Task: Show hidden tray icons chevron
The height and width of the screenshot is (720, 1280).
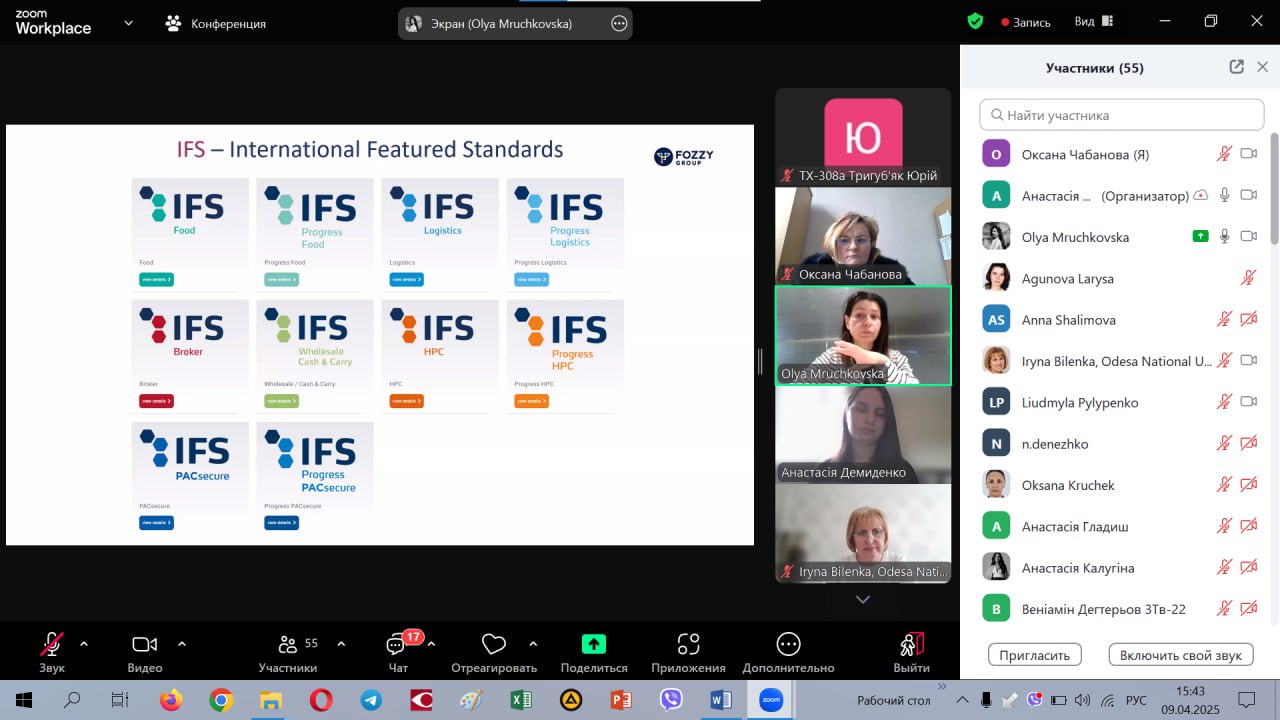Action: click(x=962, y=700)
